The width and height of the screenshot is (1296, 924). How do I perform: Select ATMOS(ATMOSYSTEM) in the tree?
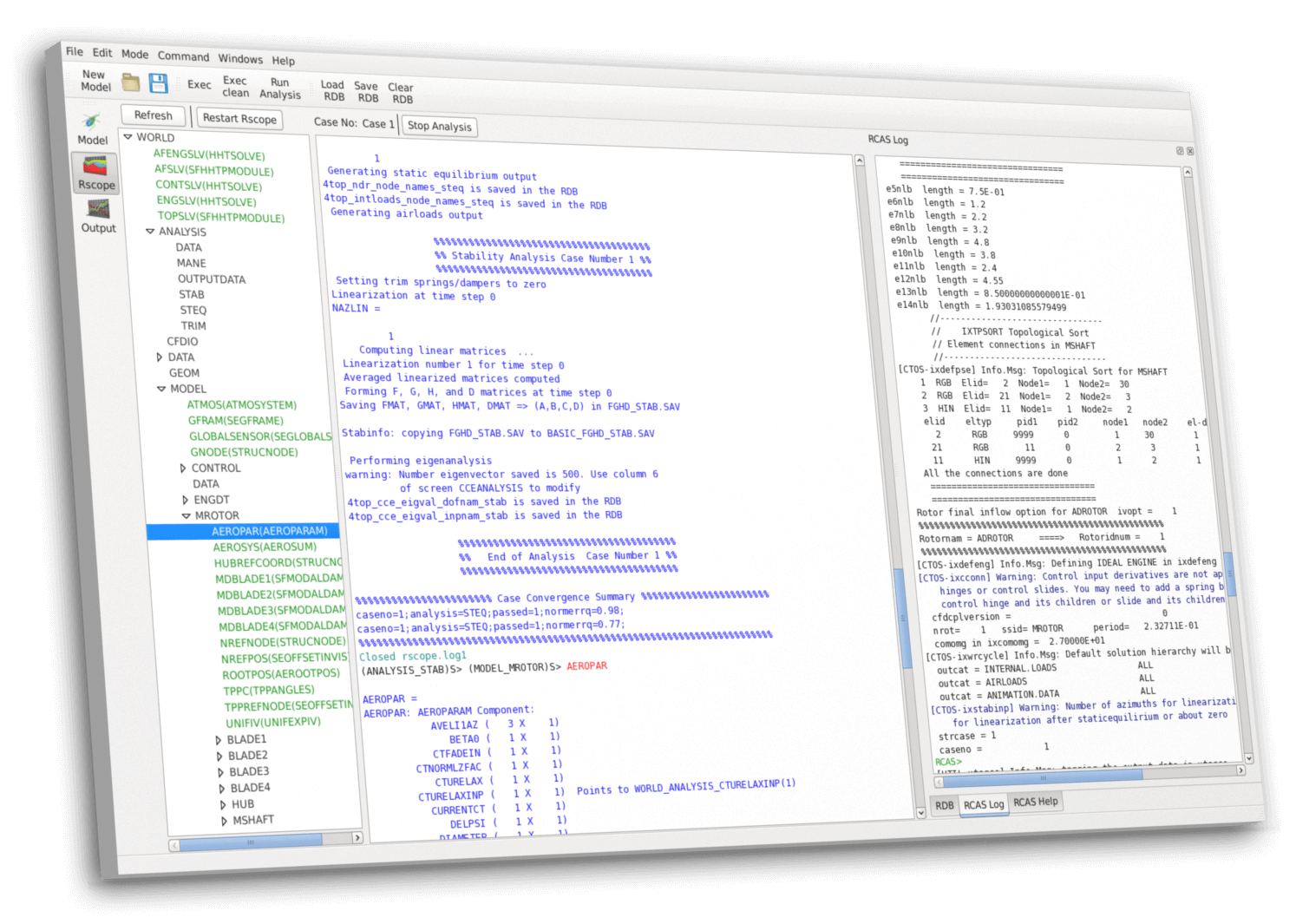[x=242, y=405]
